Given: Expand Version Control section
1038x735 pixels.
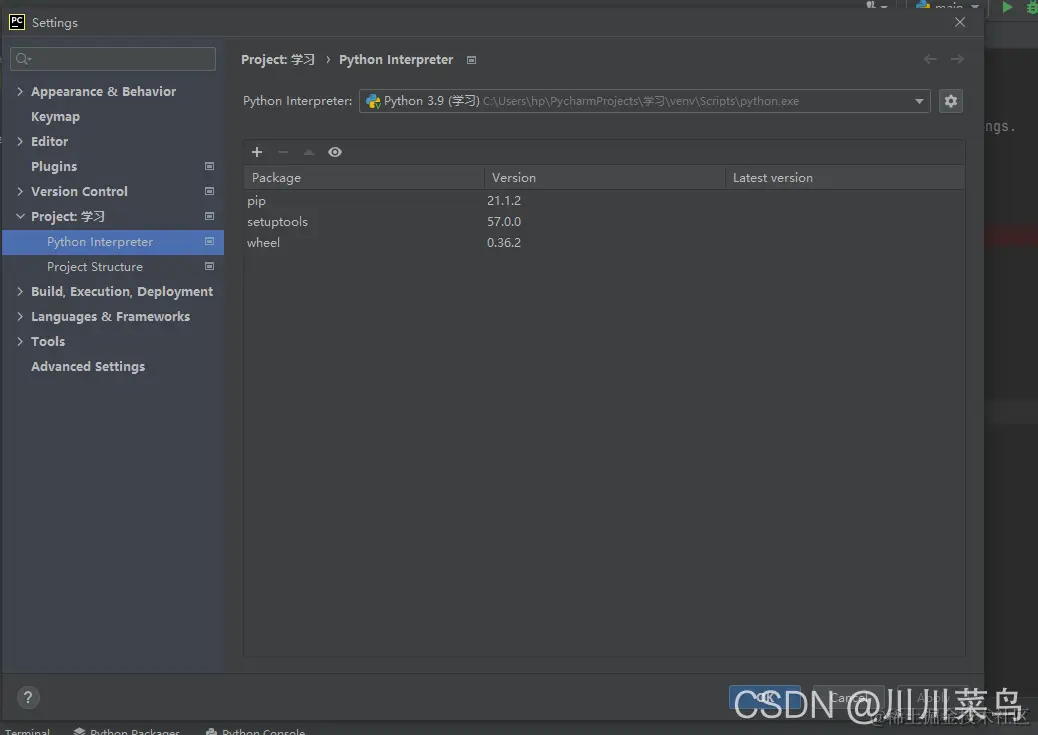Looking at the screenshot, I should pyautogui.click(x=20, y=191).
